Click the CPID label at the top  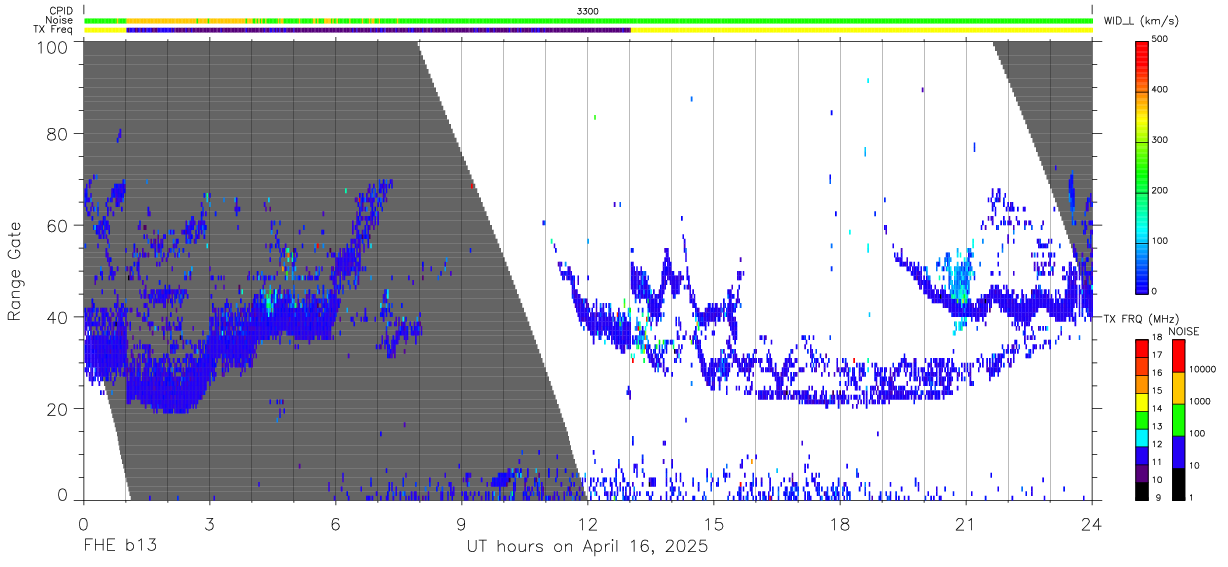point(60,10)
